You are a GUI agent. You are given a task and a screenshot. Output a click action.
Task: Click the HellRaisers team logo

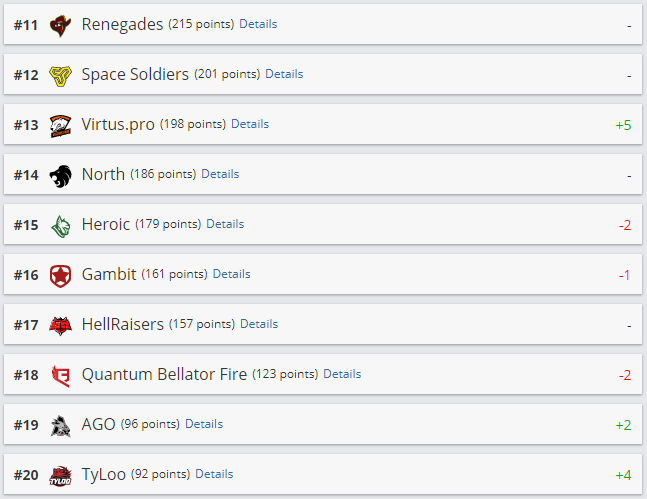[61, 324]
